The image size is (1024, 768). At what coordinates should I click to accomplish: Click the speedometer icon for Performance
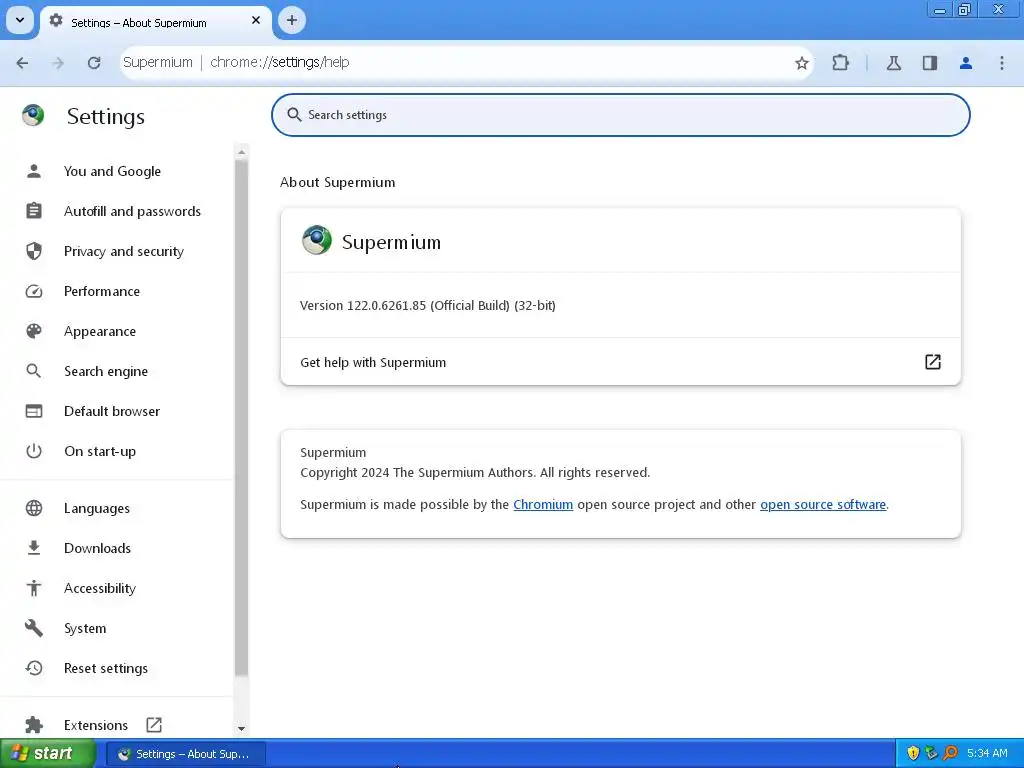click(x=34, y=291)
